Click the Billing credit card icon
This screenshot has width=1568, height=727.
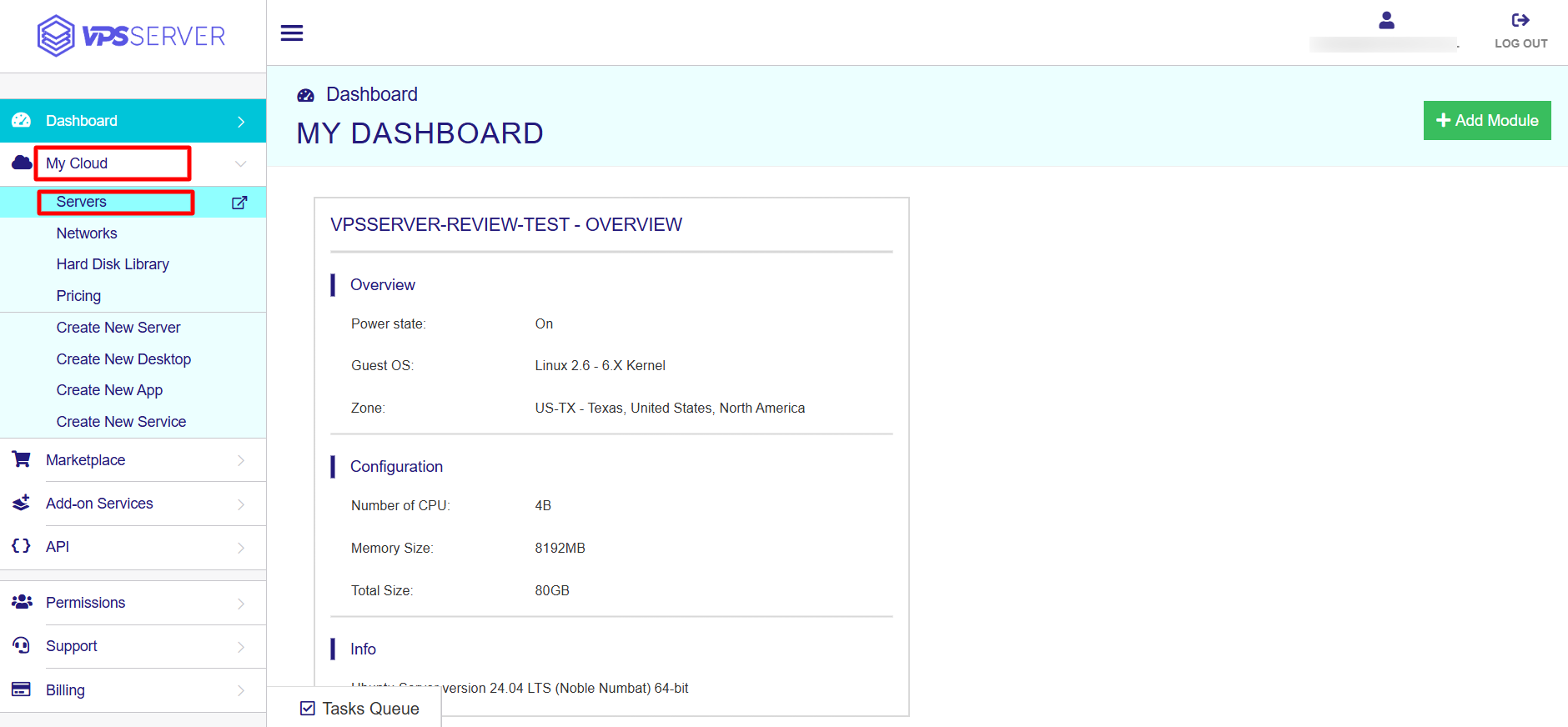(x=22, y=689)
